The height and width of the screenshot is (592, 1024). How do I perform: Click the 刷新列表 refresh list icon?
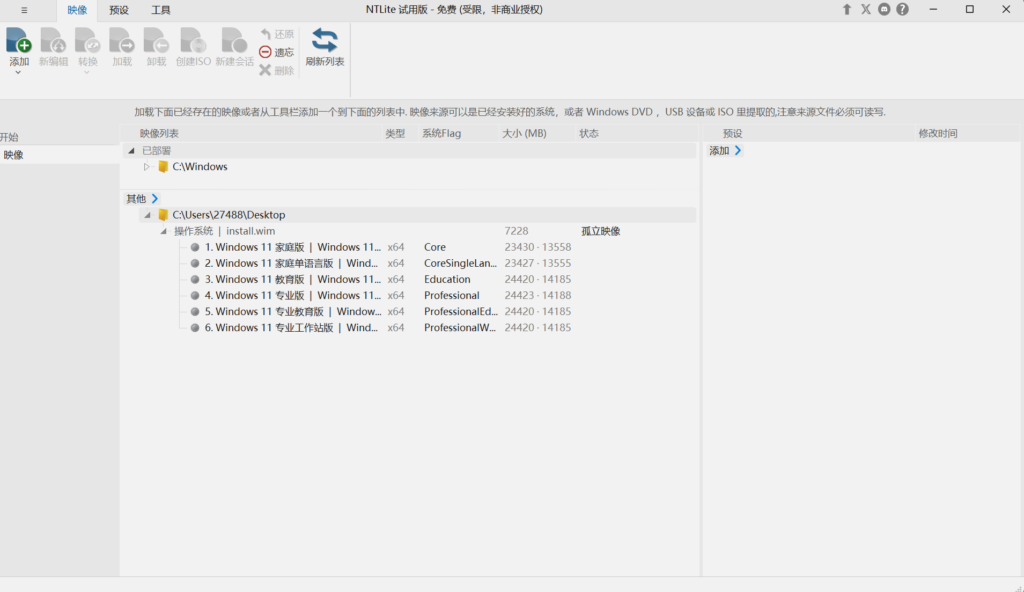tap(325, 41)
